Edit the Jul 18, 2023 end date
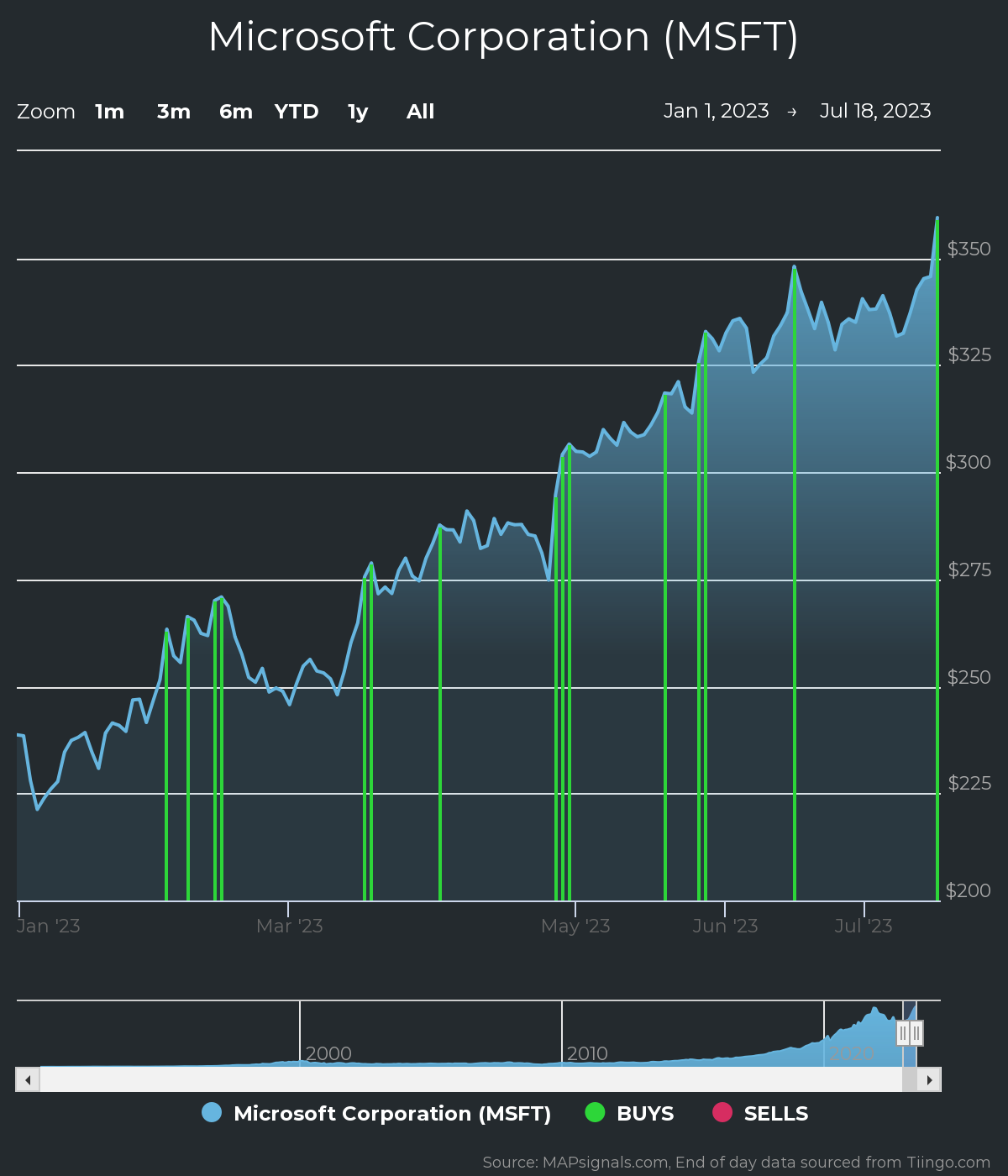1008x1176 pixels. coord(875,111)
